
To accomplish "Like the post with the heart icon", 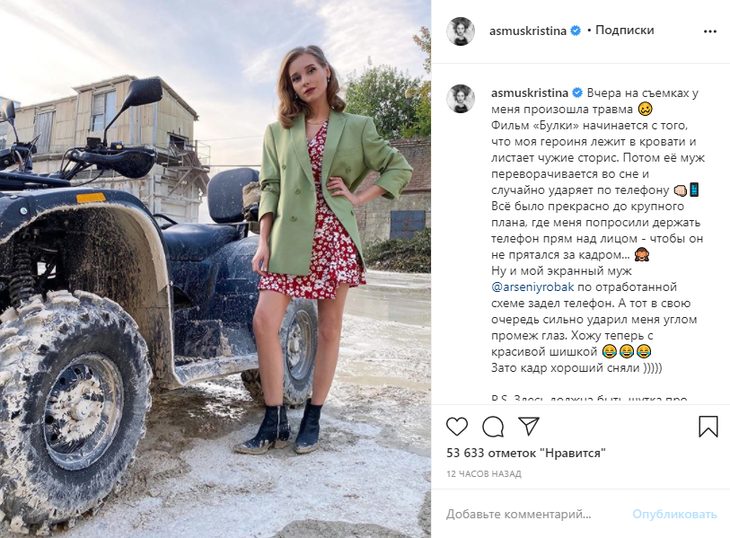I will 457,426.
